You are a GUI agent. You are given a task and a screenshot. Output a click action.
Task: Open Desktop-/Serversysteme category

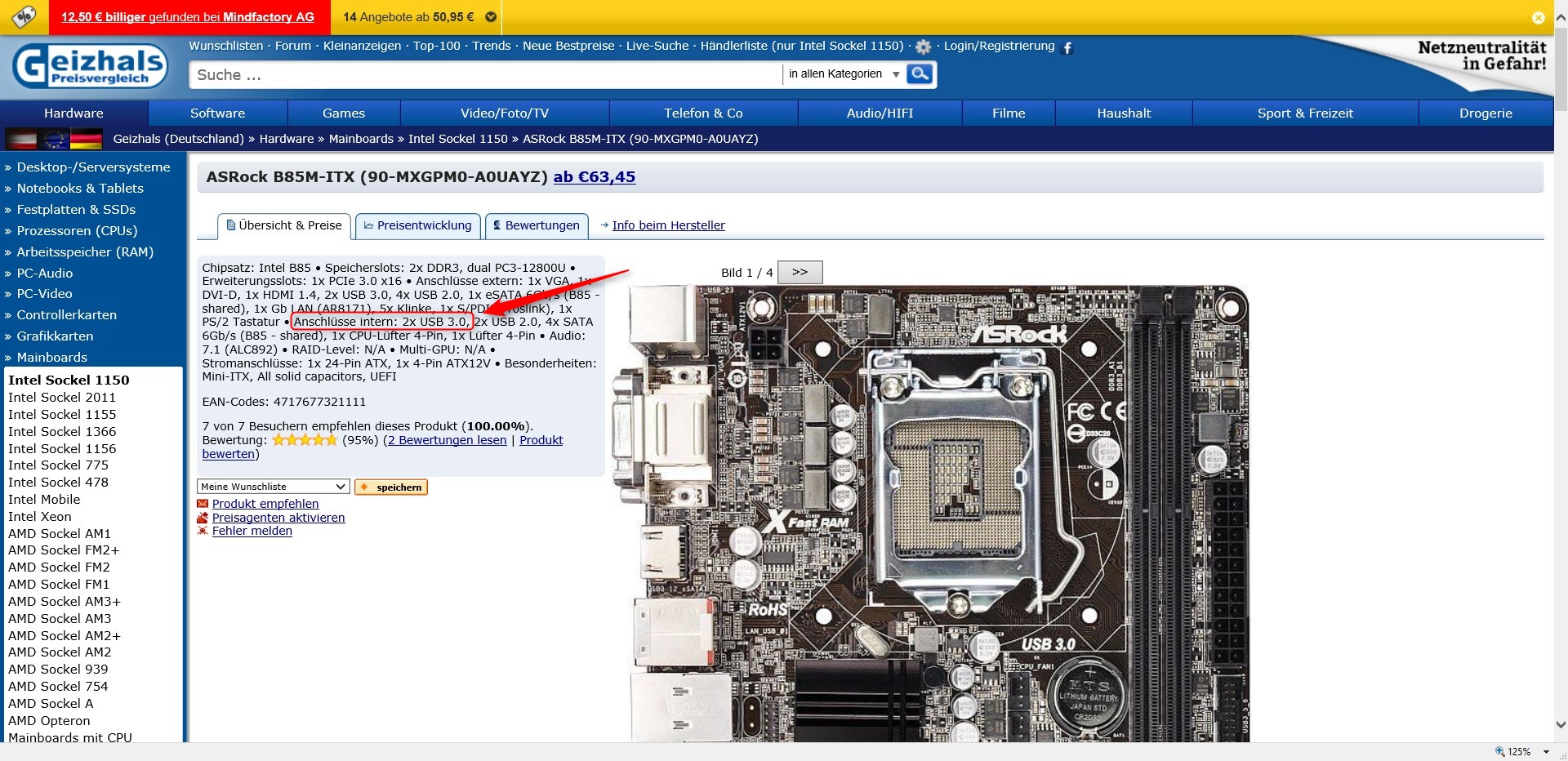point(93,167)
